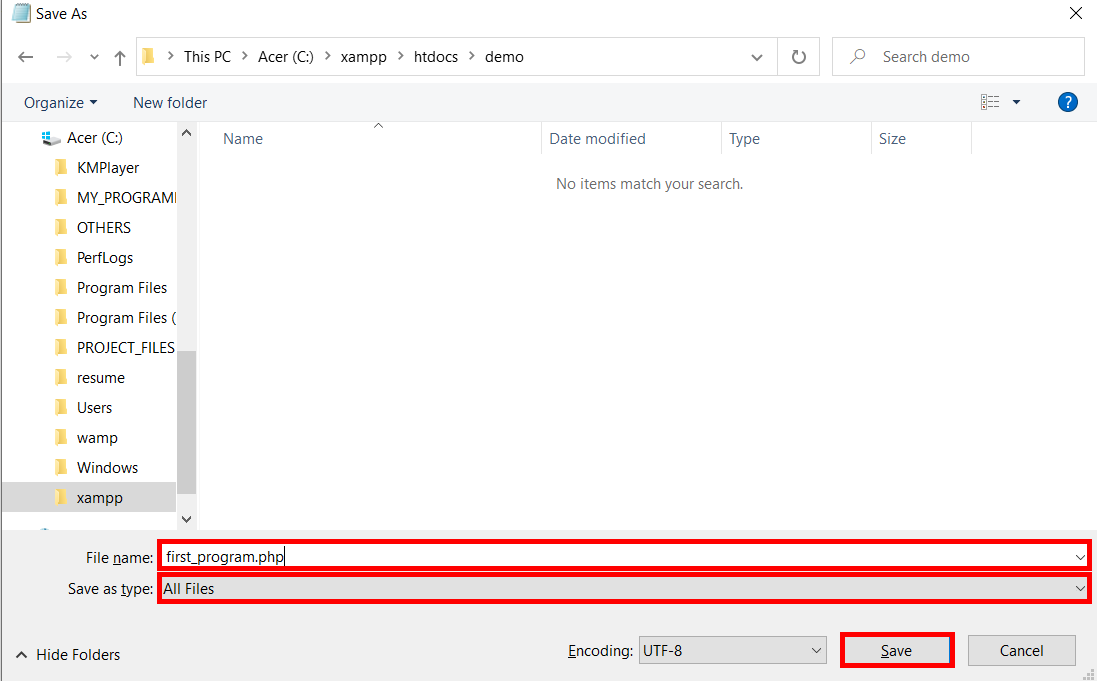Open the views dropdown next to layout icon
This screenshot has width=1097, height=681.
coord(1014,101)
